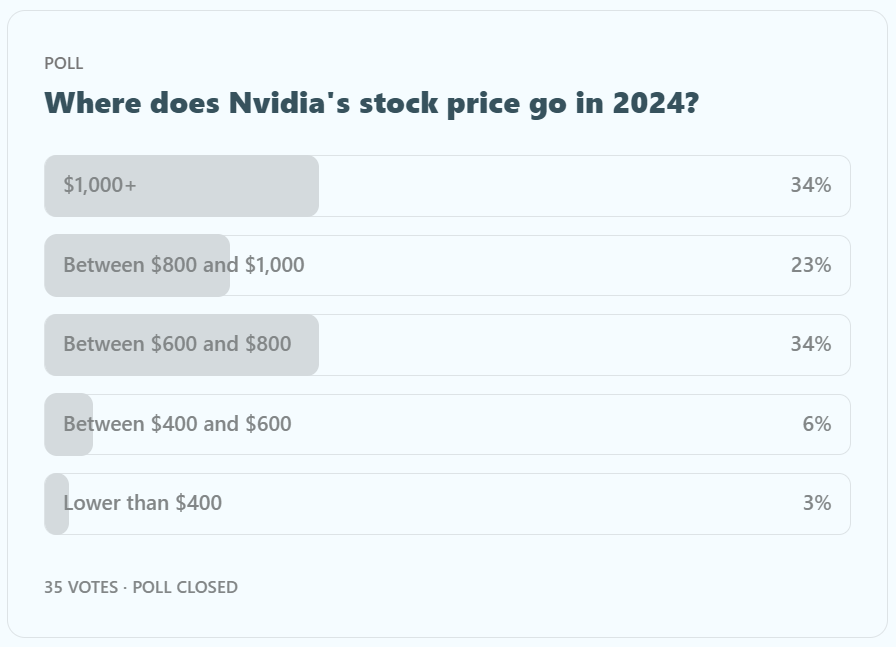Select "Between $400 and $600" poll choice

(177, 424)
